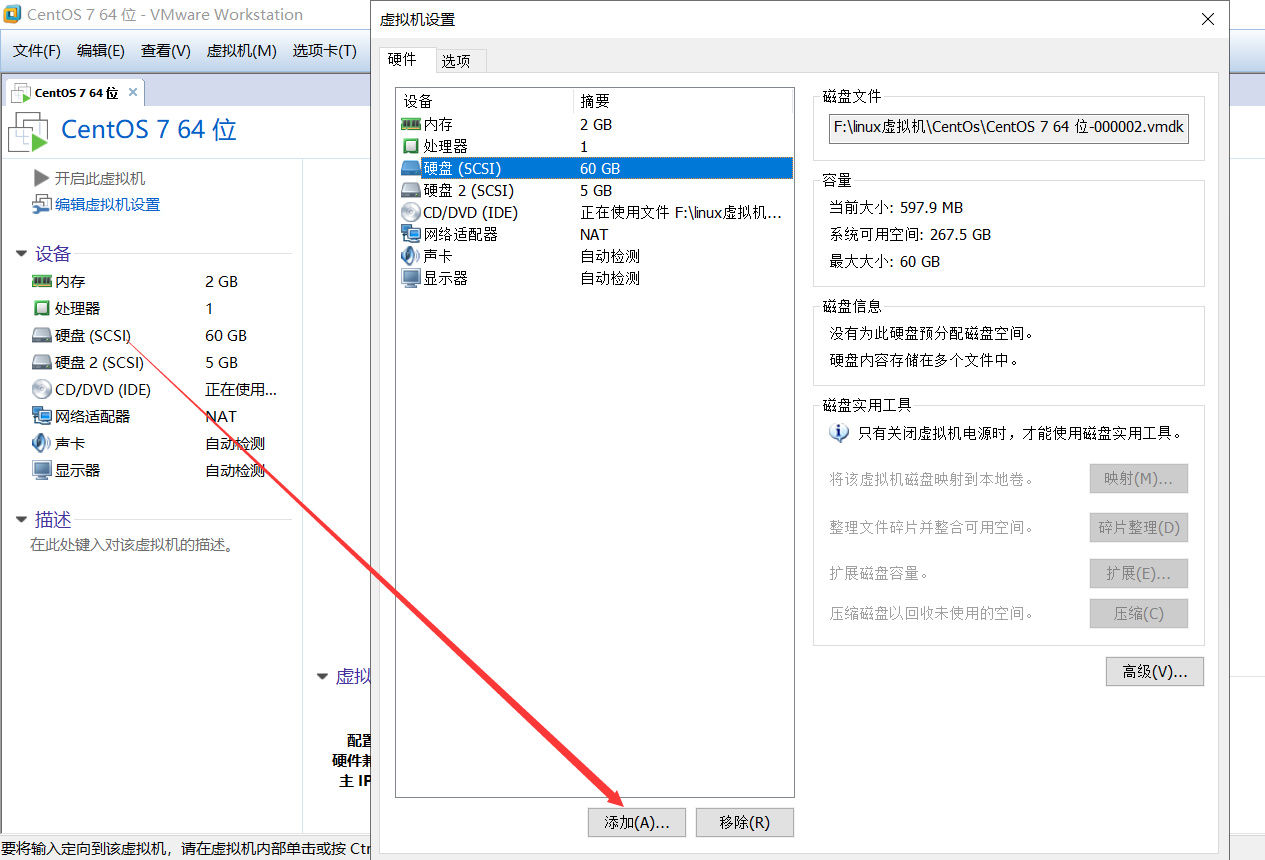Click the 显示器 monitor icon in main window
This screenshot has height=860, width=1265.
[x=41, y=471]
